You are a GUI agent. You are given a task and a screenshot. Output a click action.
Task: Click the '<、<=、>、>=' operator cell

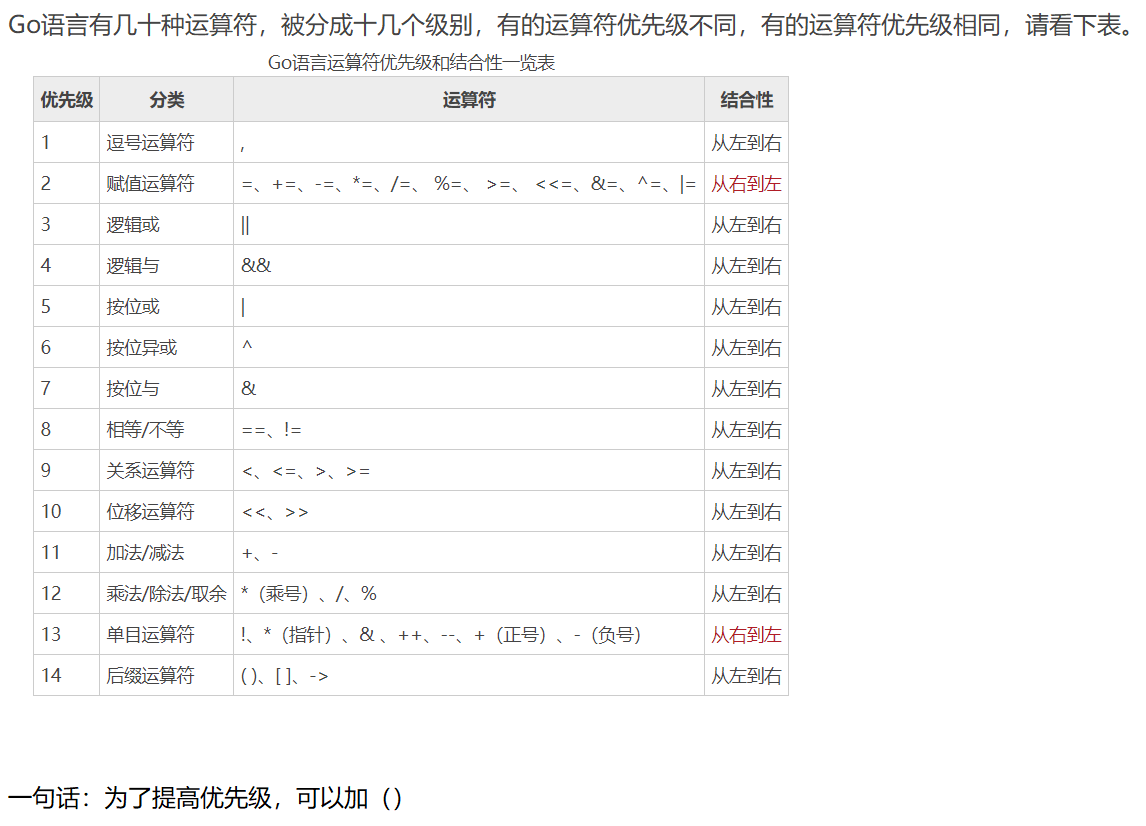click(x=468, y=470)
